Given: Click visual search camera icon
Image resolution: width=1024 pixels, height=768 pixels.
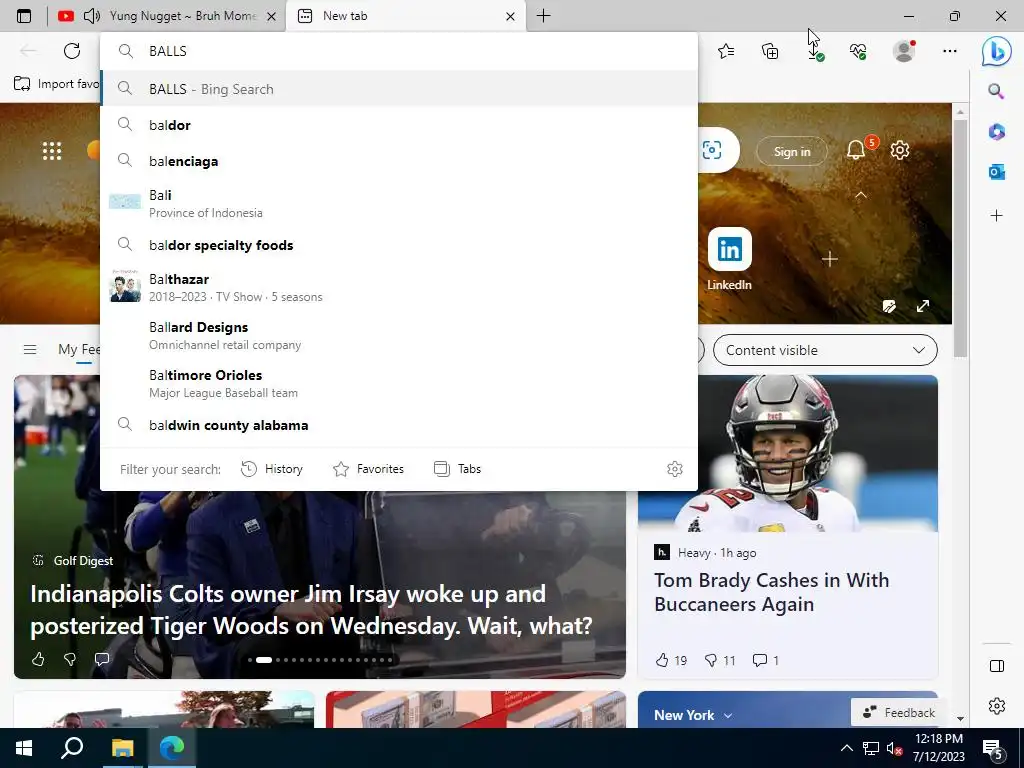Looking at the screenshot, I should (x=712, y=150).
